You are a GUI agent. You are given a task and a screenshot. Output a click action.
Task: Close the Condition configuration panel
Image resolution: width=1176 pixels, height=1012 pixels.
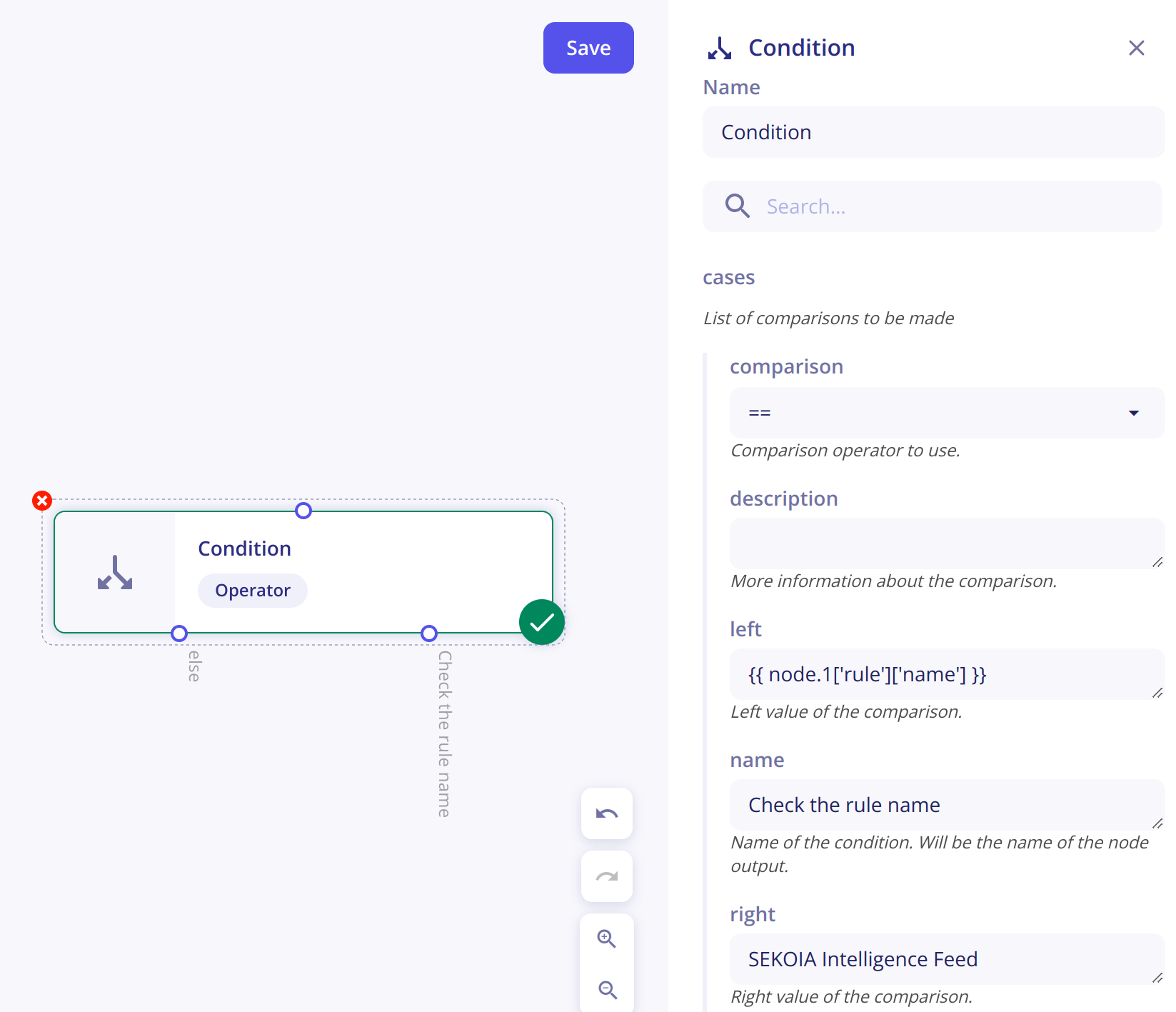tap(1136, 48)
